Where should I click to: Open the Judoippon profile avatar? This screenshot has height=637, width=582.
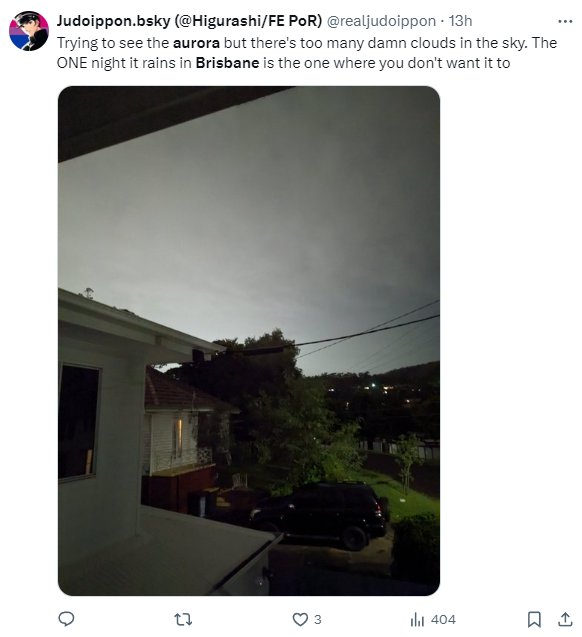[29, 31]
